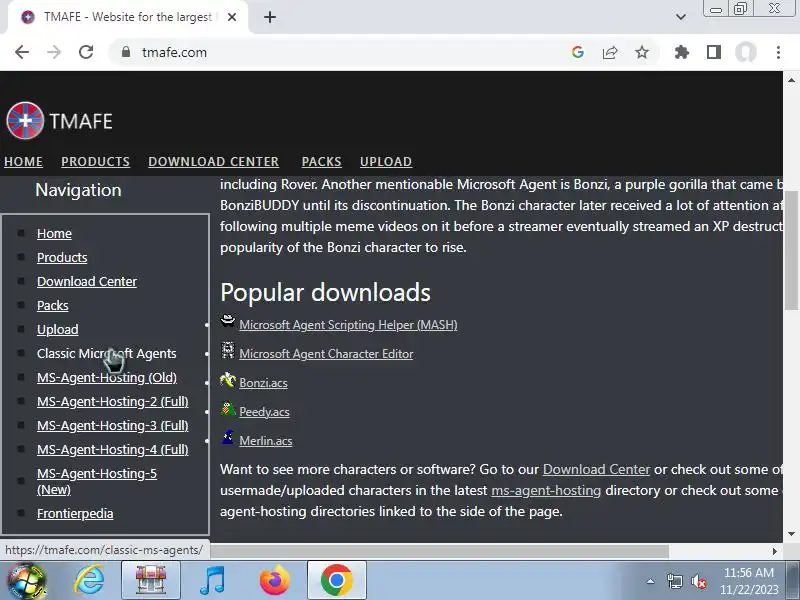Image resolution: width=800 pixels, height=600 pixels.
Task: Click the padlock site info icon
Action: (x=126, y=52)
